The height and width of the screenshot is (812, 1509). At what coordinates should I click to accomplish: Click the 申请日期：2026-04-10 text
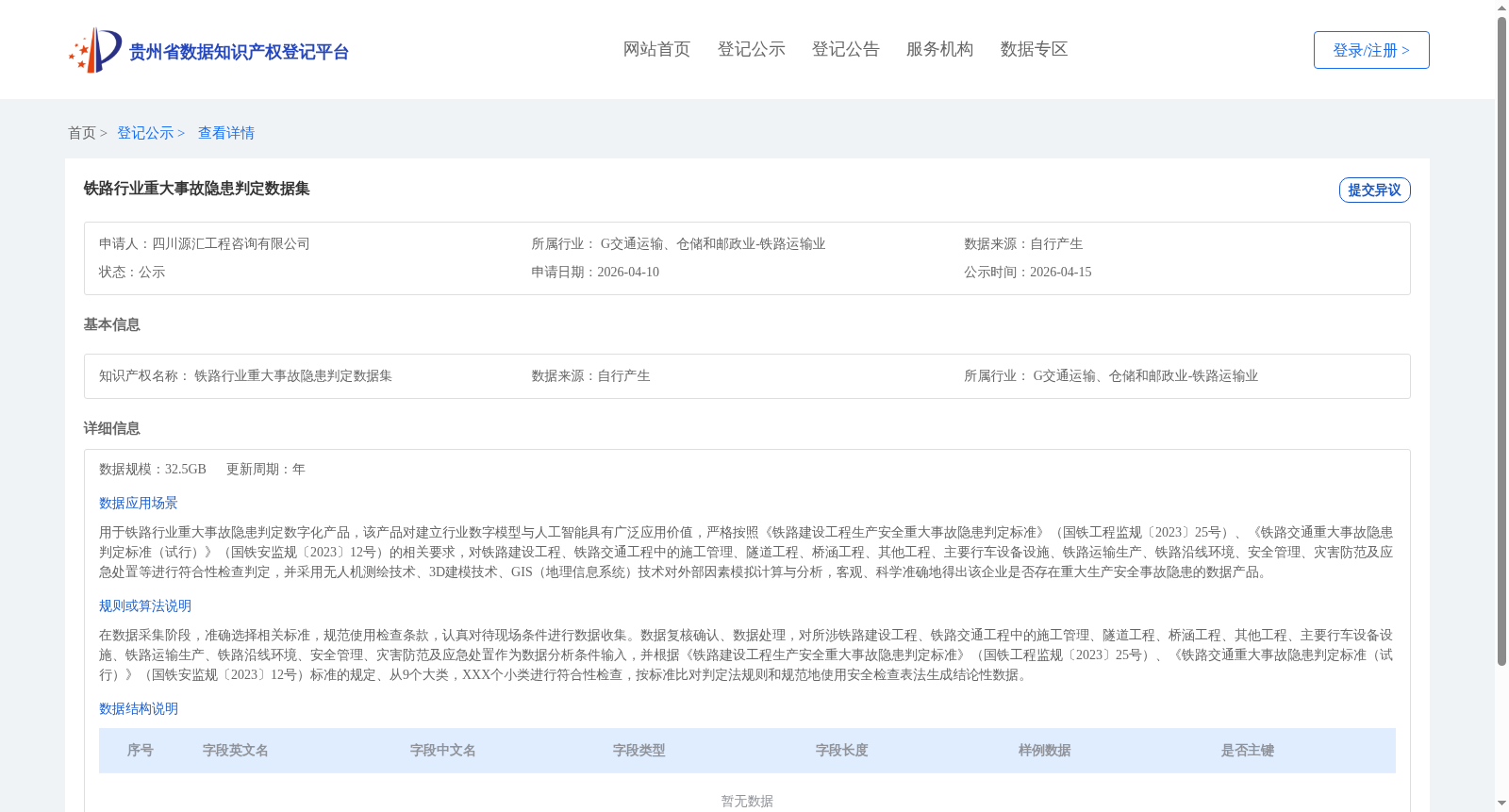[595, 273]
